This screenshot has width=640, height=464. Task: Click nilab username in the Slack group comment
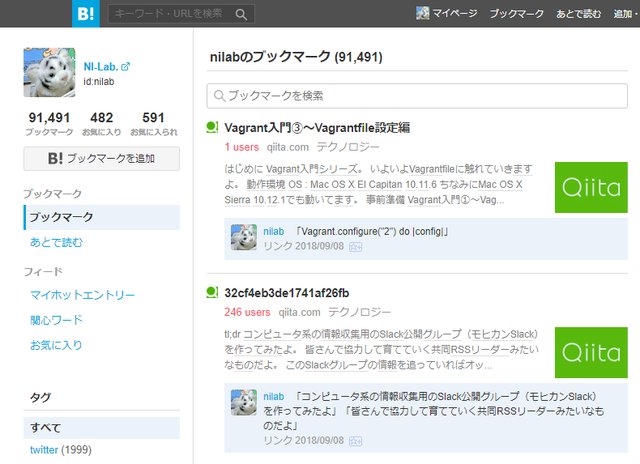coord(273,396)
